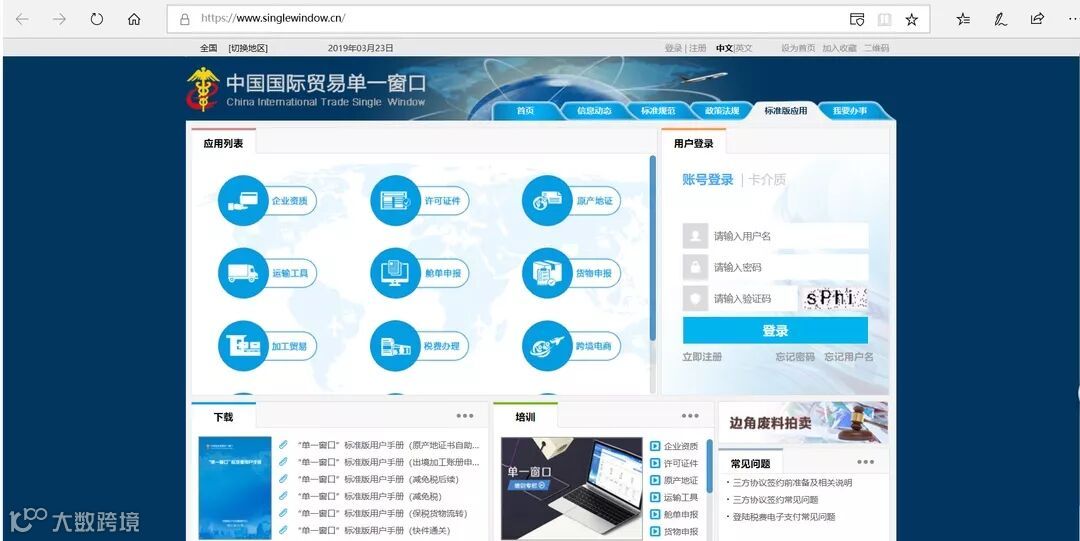Switch language to 英文
Screen dimensions: 1080x541
click(744, 48)
